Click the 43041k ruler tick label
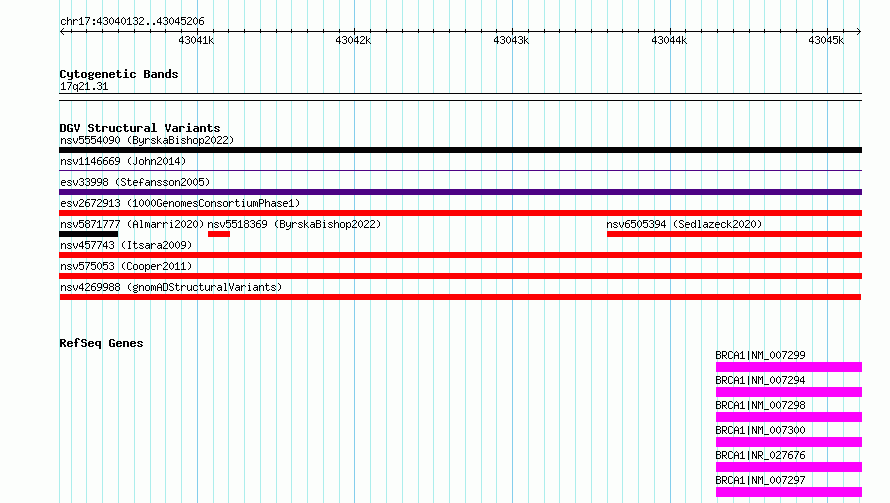Image resolution: width=890 pixels, height=503 pixels. coord(196,40)
